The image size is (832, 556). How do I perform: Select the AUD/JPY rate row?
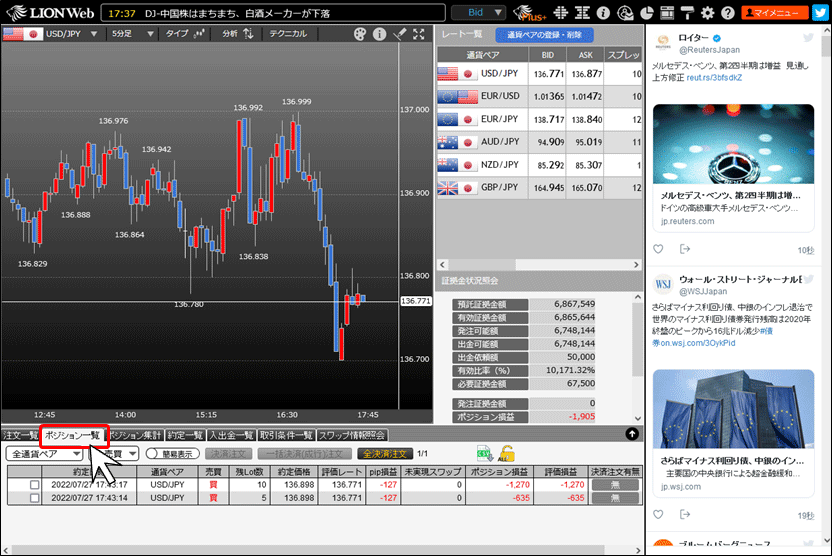[x=539, y=142]
